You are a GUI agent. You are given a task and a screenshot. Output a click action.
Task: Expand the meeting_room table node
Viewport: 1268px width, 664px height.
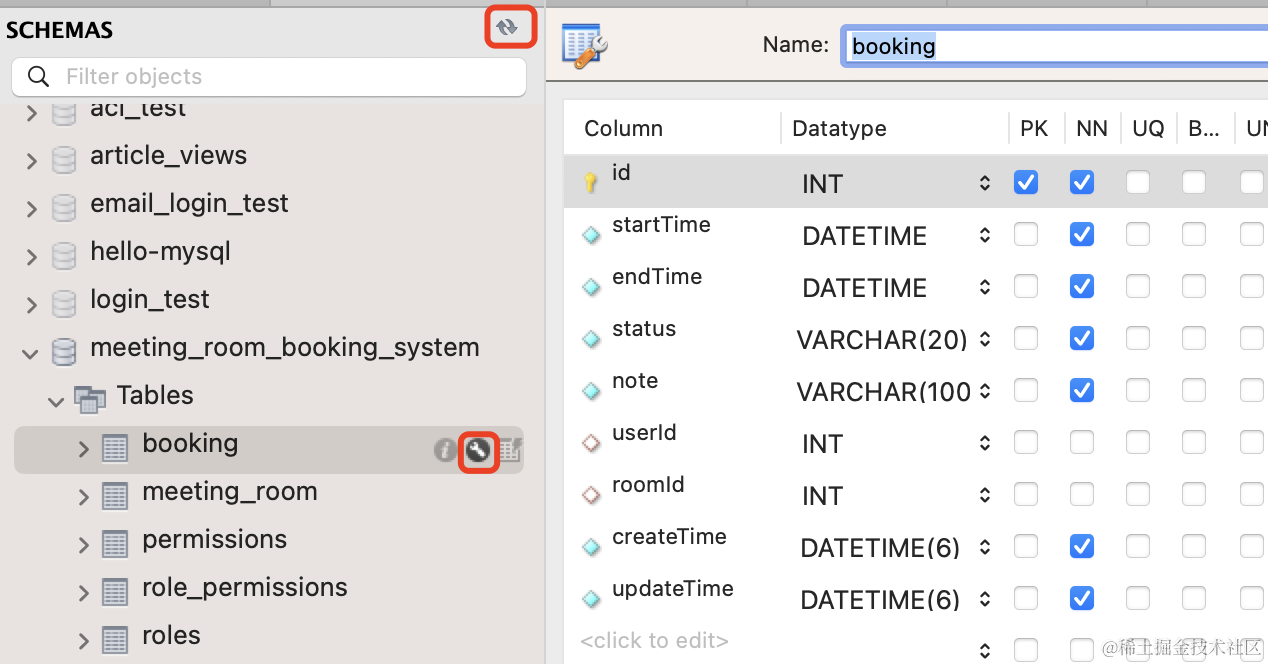tap(84, 493)
